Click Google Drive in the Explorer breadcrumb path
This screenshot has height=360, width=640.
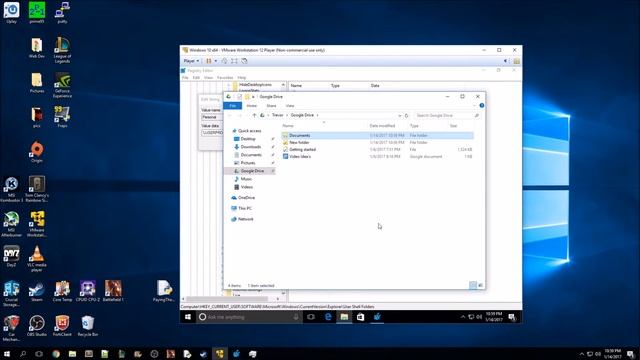pos(302,115)
